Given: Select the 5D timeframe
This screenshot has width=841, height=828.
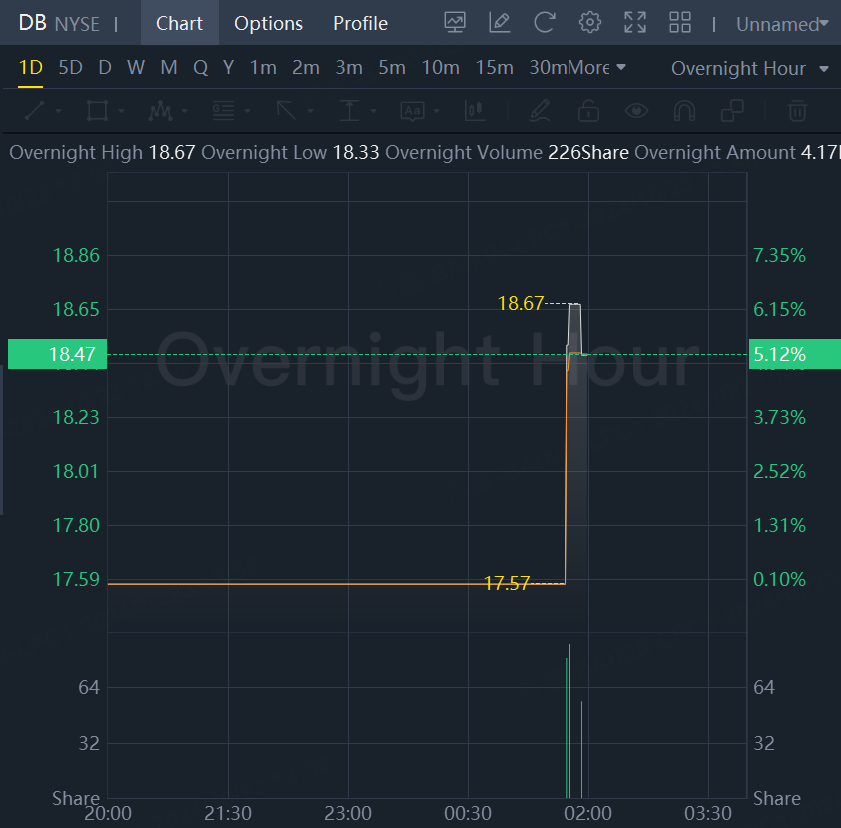Looking at the screenshot, I should (70, 68).
